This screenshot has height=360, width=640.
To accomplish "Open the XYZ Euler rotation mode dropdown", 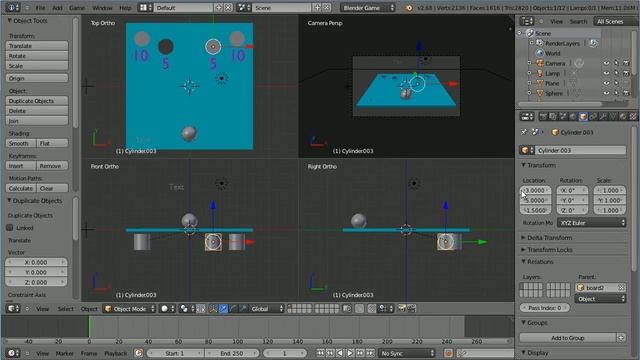I will tap(592, 223).
